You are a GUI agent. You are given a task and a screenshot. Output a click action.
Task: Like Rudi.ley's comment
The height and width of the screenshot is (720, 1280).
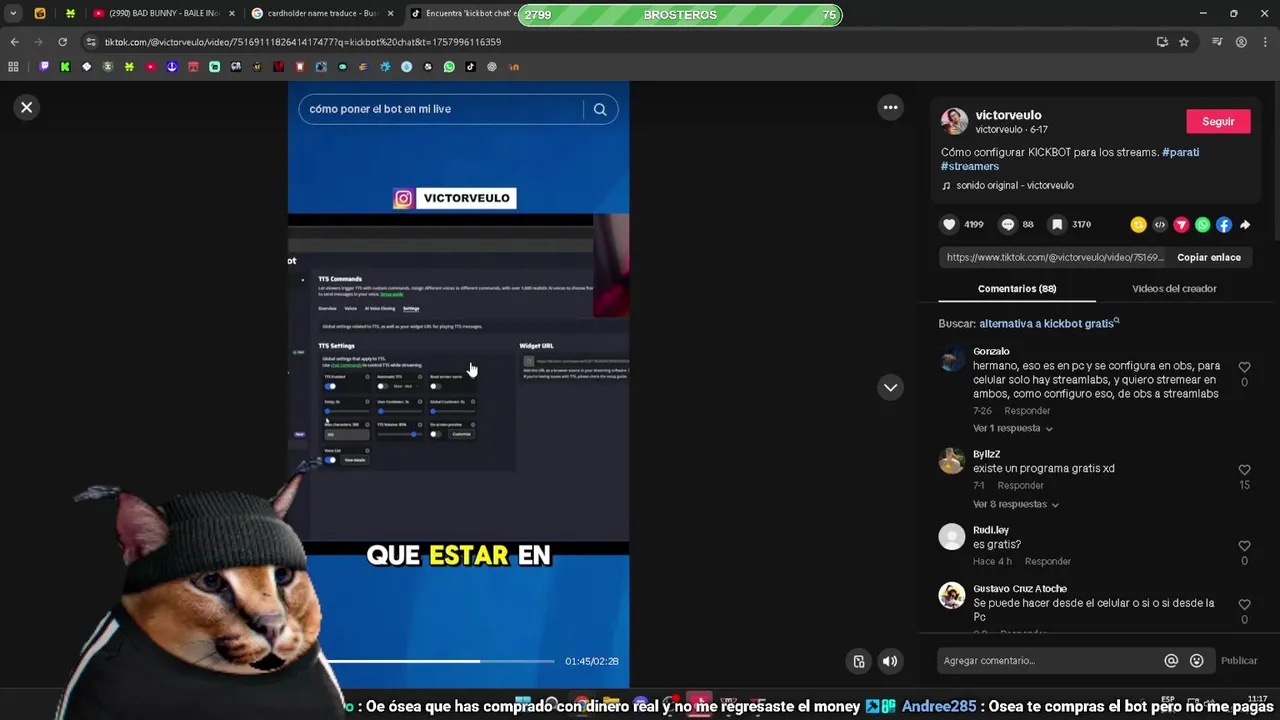click(x=1244, y=546)
